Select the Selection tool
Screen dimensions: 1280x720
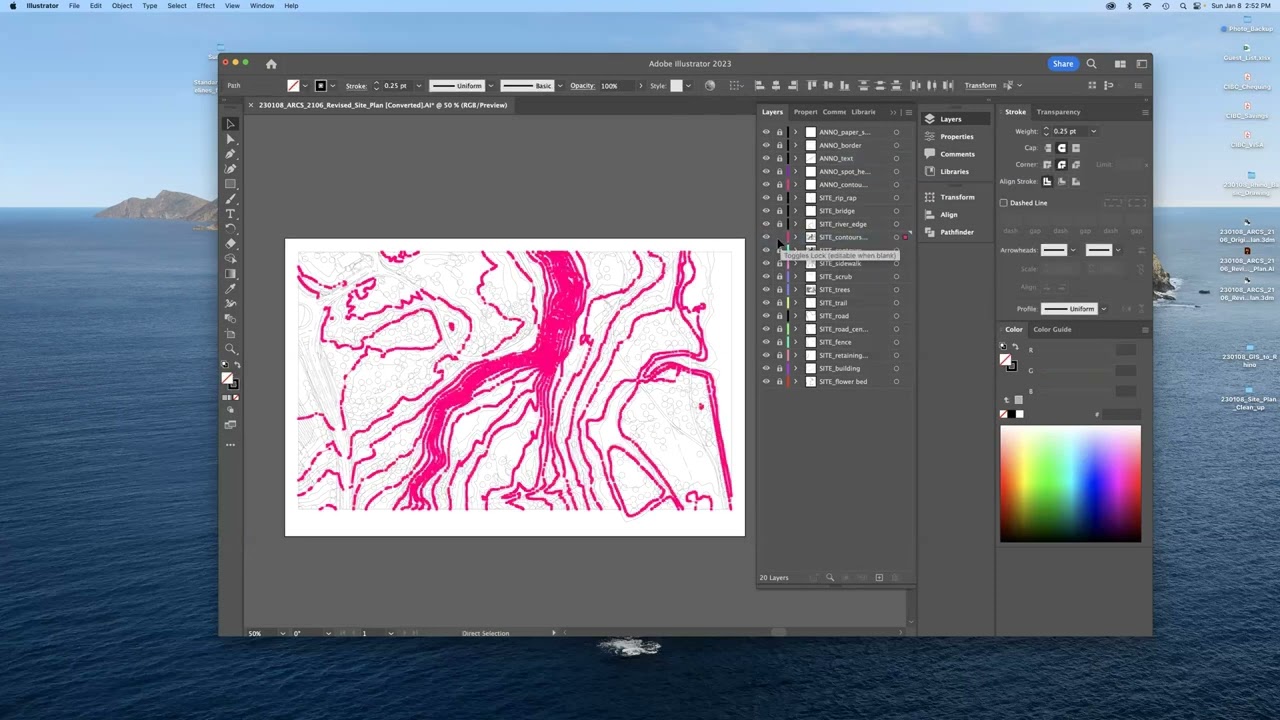click(230, 124)
